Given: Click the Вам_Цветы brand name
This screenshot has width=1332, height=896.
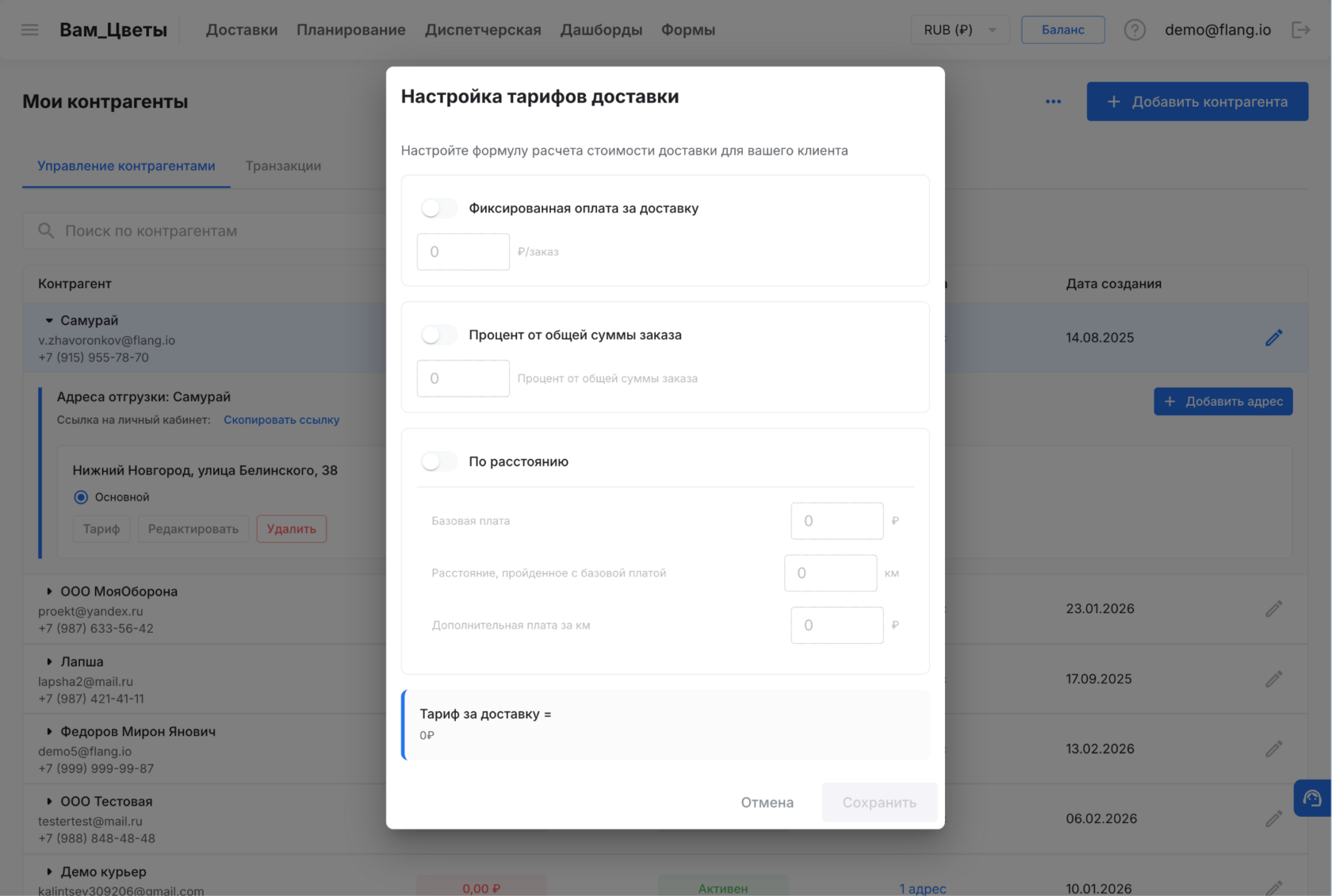Looking at the screenshot, I should point(113,29).
